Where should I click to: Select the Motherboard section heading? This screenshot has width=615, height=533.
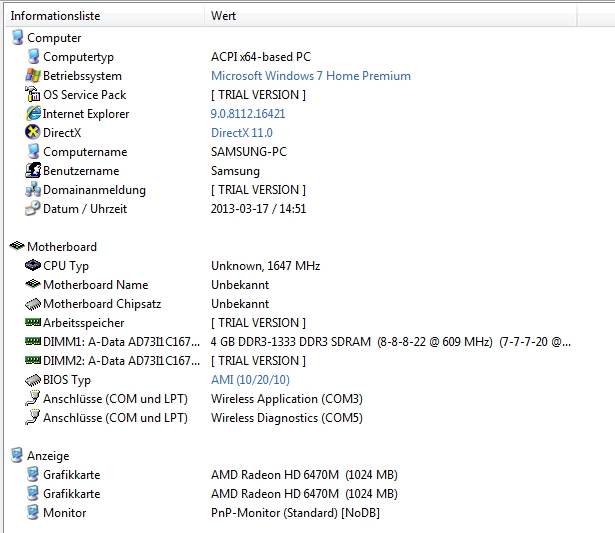[62, 247]
